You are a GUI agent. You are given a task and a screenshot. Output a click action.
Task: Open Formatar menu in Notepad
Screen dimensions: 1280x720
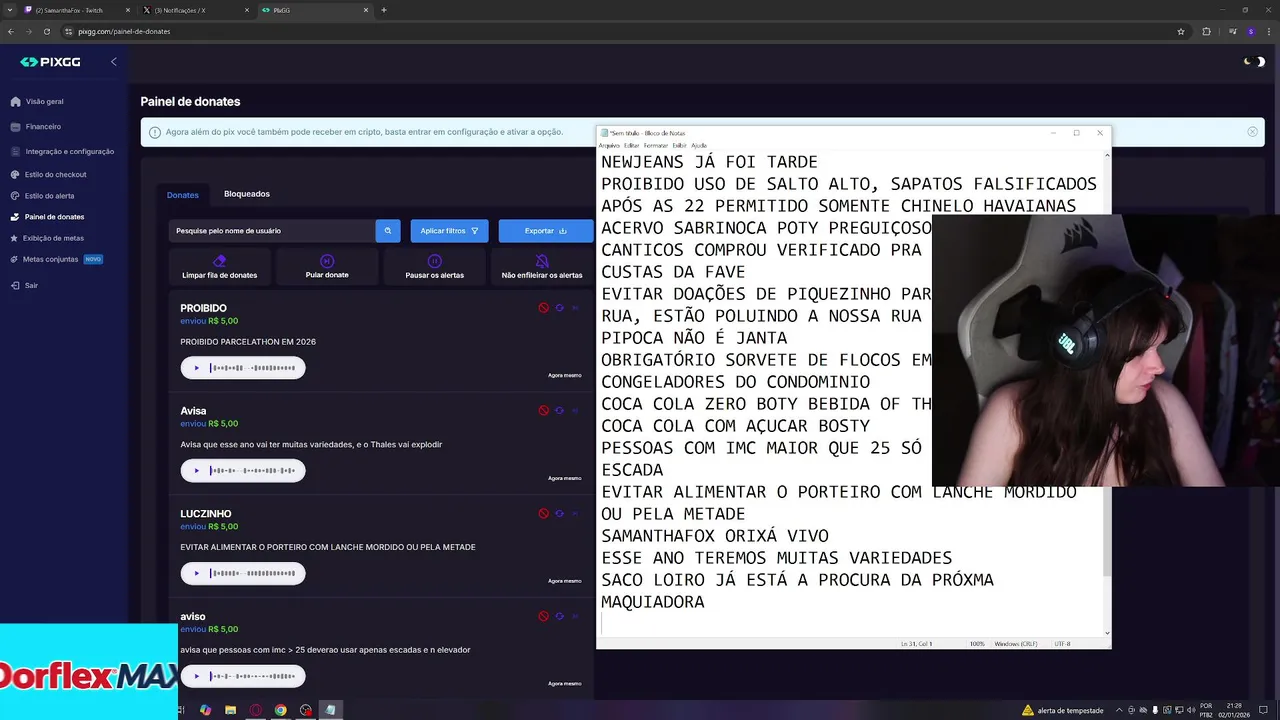pos(656,146)
